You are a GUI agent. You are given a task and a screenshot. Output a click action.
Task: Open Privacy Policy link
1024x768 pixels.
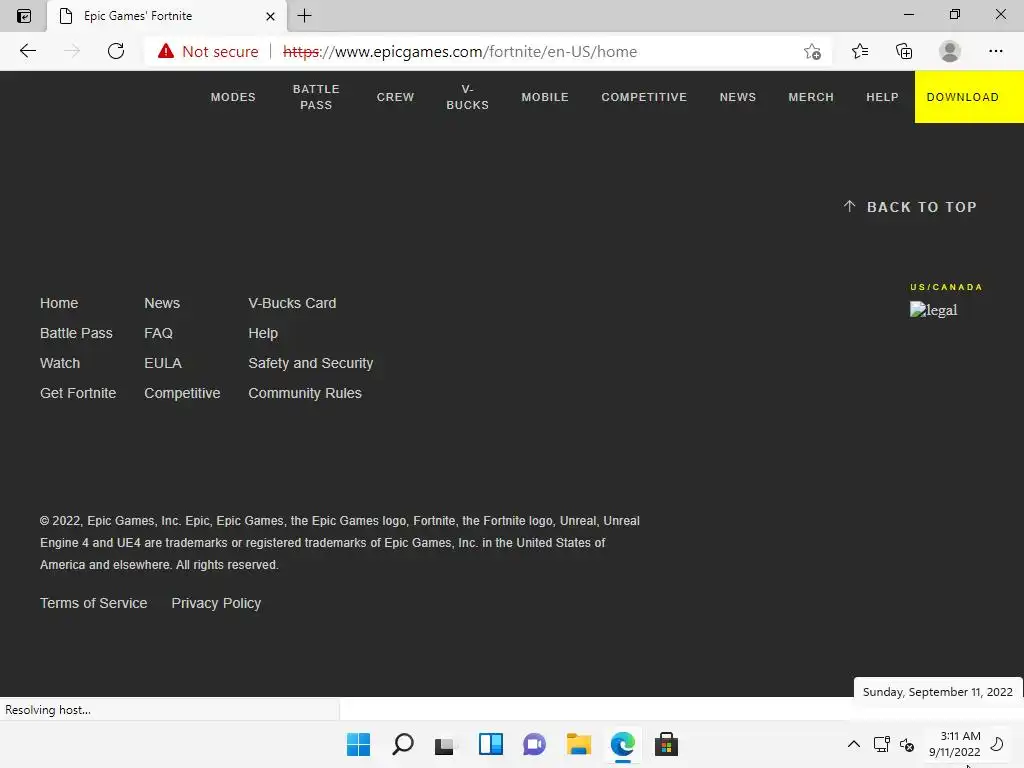[x=216, y=603]
